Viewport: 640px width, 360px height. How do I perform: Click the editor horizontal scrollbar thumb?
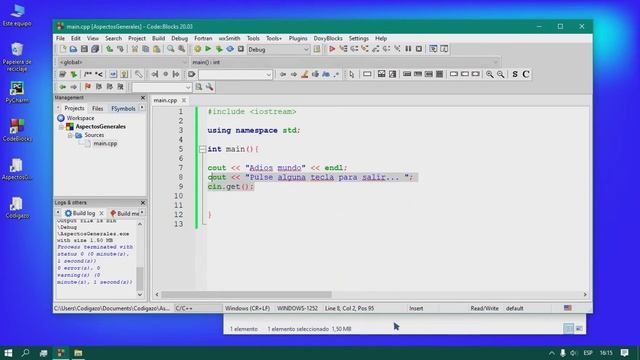247,294
